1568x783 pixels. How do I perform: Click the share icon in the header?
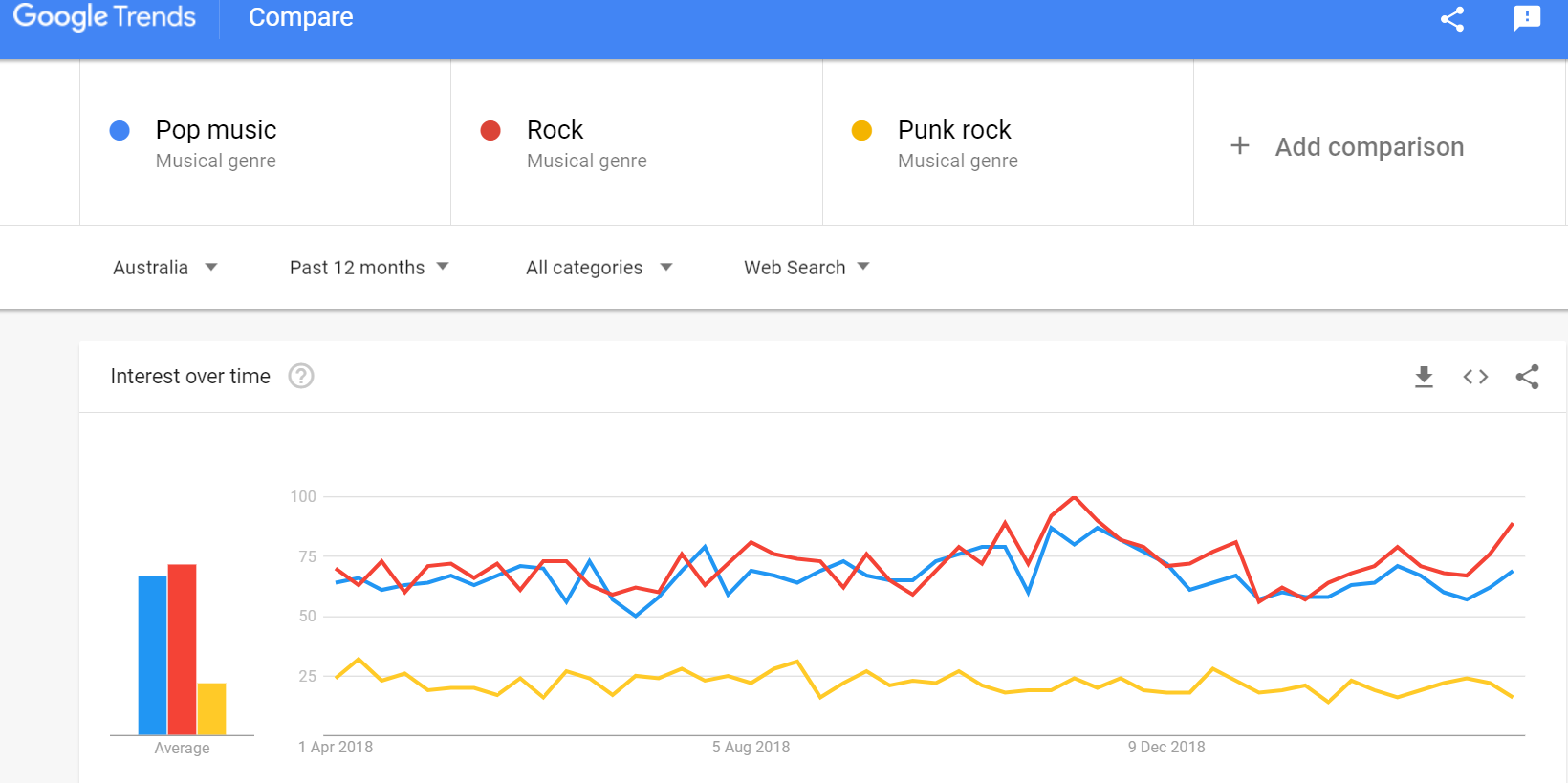click(x=1452, y=19)
